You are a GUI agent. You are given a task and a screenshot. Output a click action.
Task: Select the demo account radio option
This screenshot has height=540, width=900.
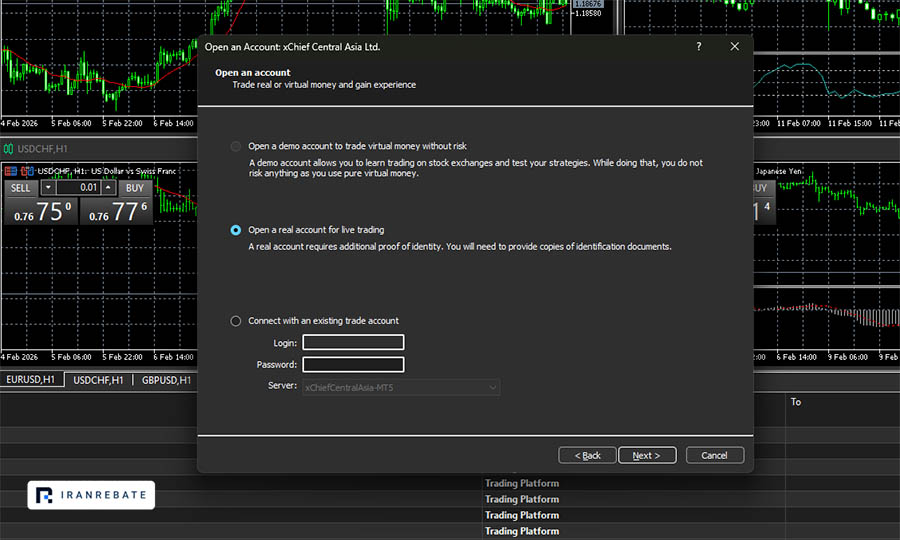[235, 146]
